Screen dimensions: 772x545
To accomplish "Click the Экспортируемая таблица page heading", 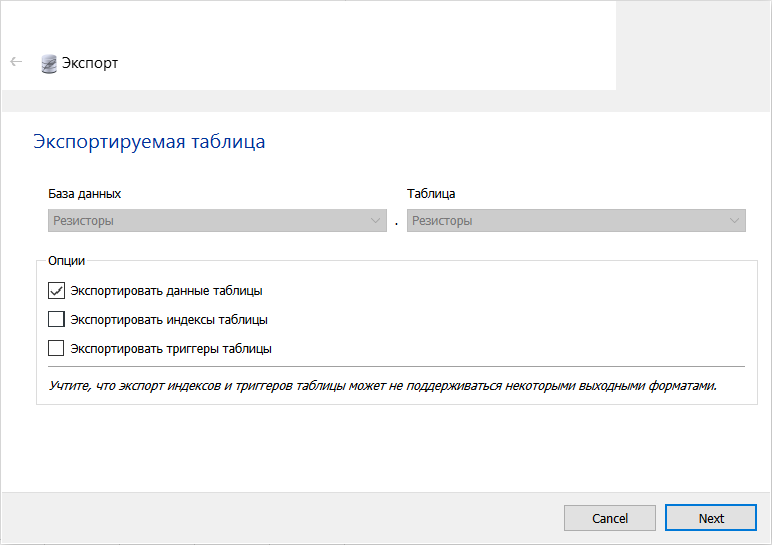I will pyautogui.click(x=149, y=142).
